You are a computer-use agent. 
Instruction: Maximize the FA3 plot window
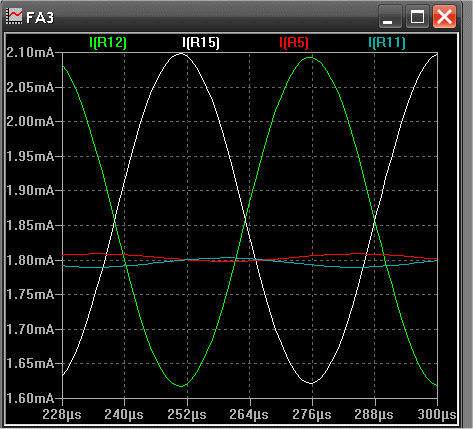pyautogui.click(x=417, y=16)
